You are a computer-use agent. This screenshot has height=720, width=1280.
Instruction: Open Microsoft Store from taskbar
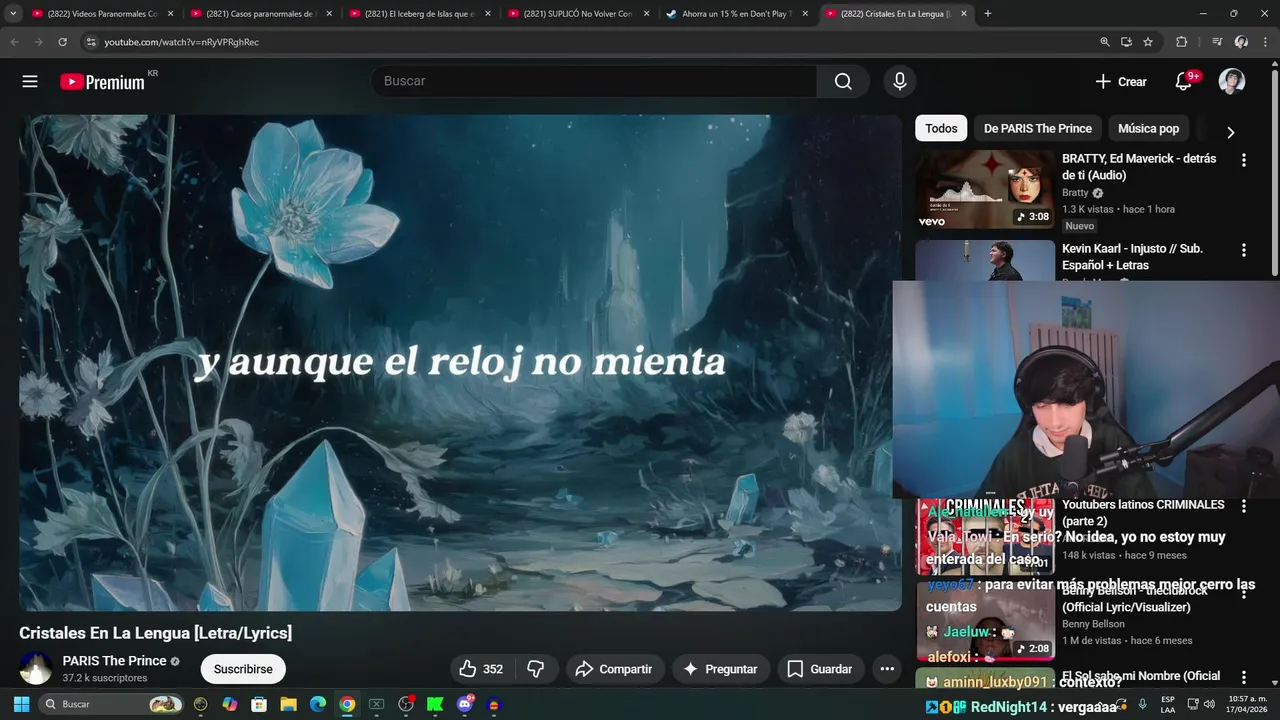259,704
